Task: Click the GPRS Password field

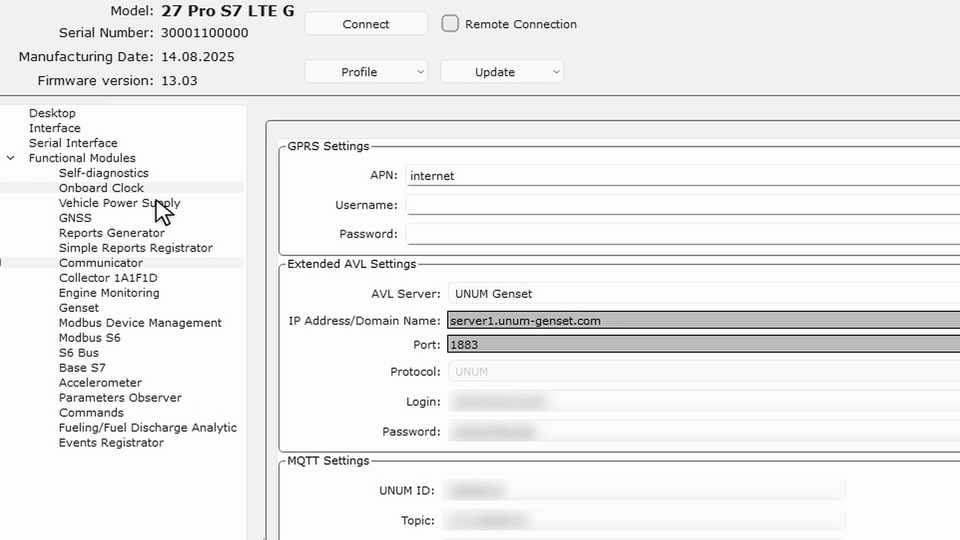Action: pyautogui.click(x=682, y=234)
